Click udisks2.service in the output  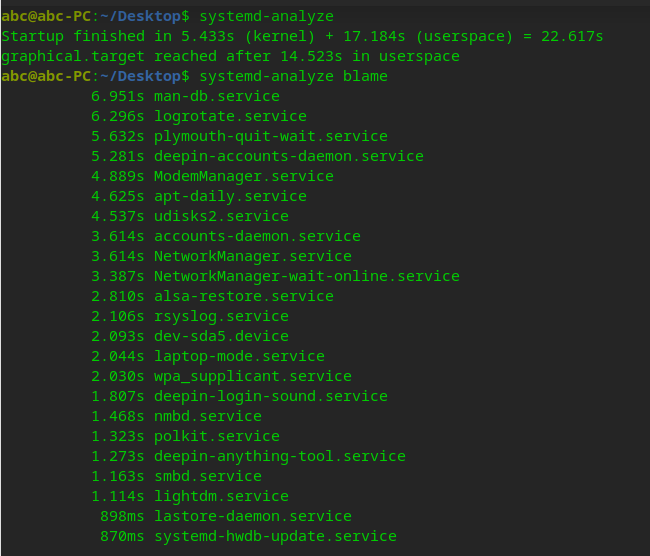click(221, 216)
